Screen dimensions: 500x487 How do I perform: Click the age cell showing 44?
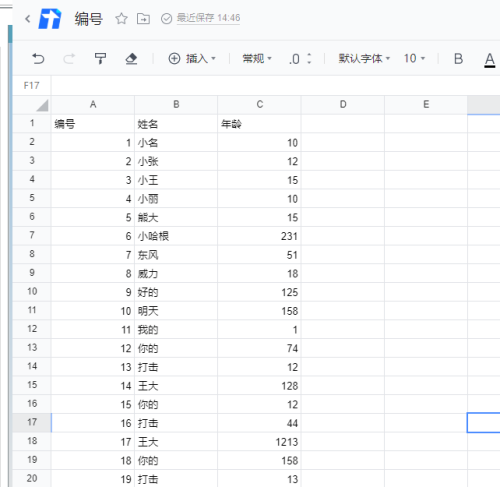(x=259, y=423)
